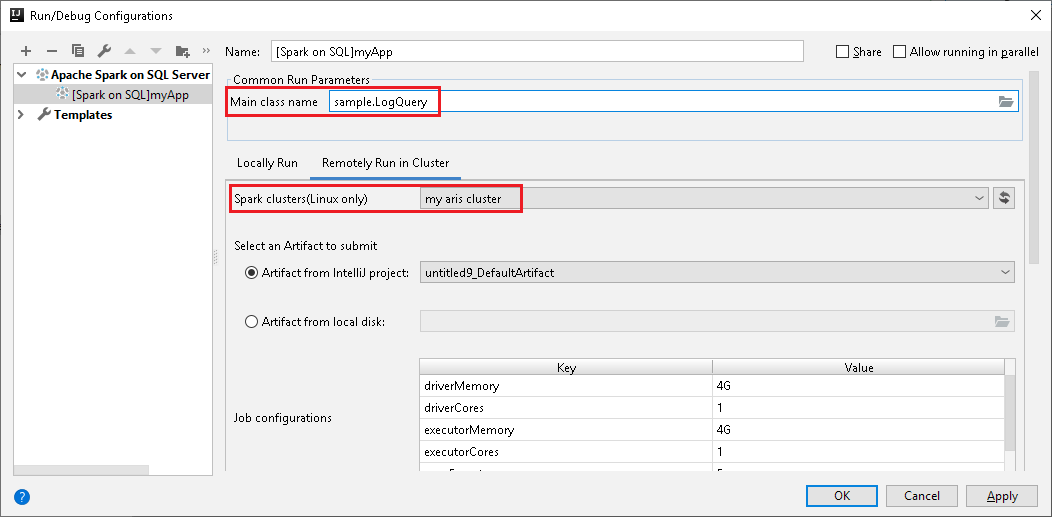Browse for main class folder icon
1052x517 pixels.
tap(1005, 101)
